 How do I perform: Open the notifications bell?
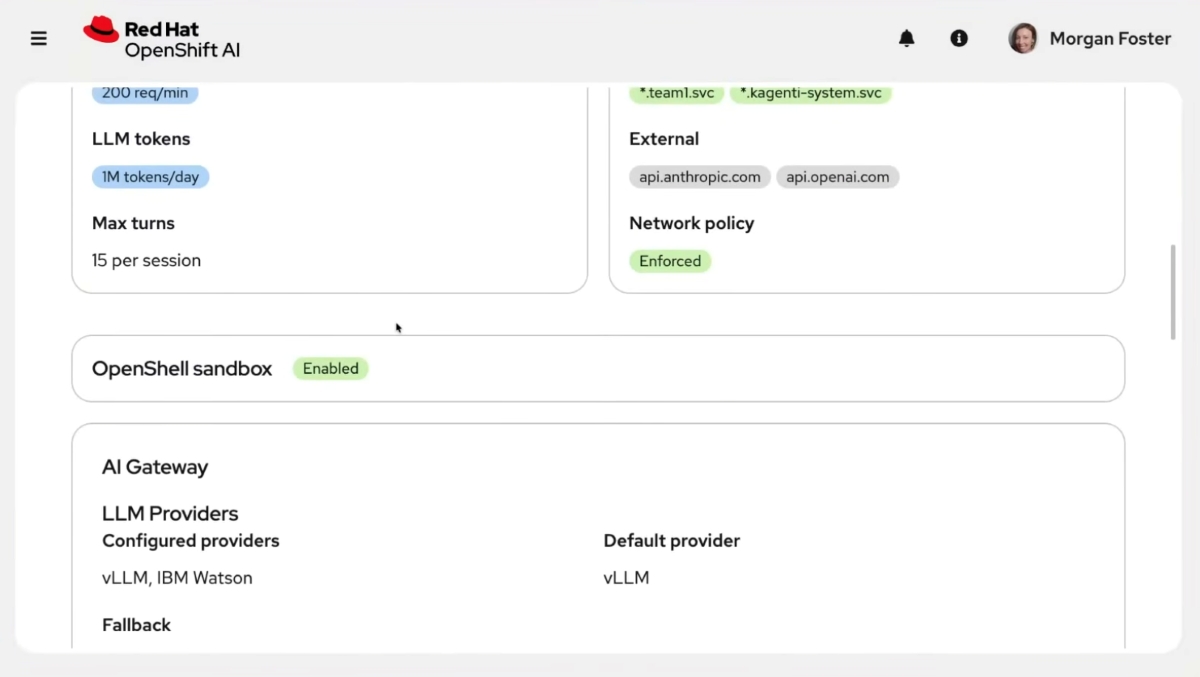[x=907, y=38]
